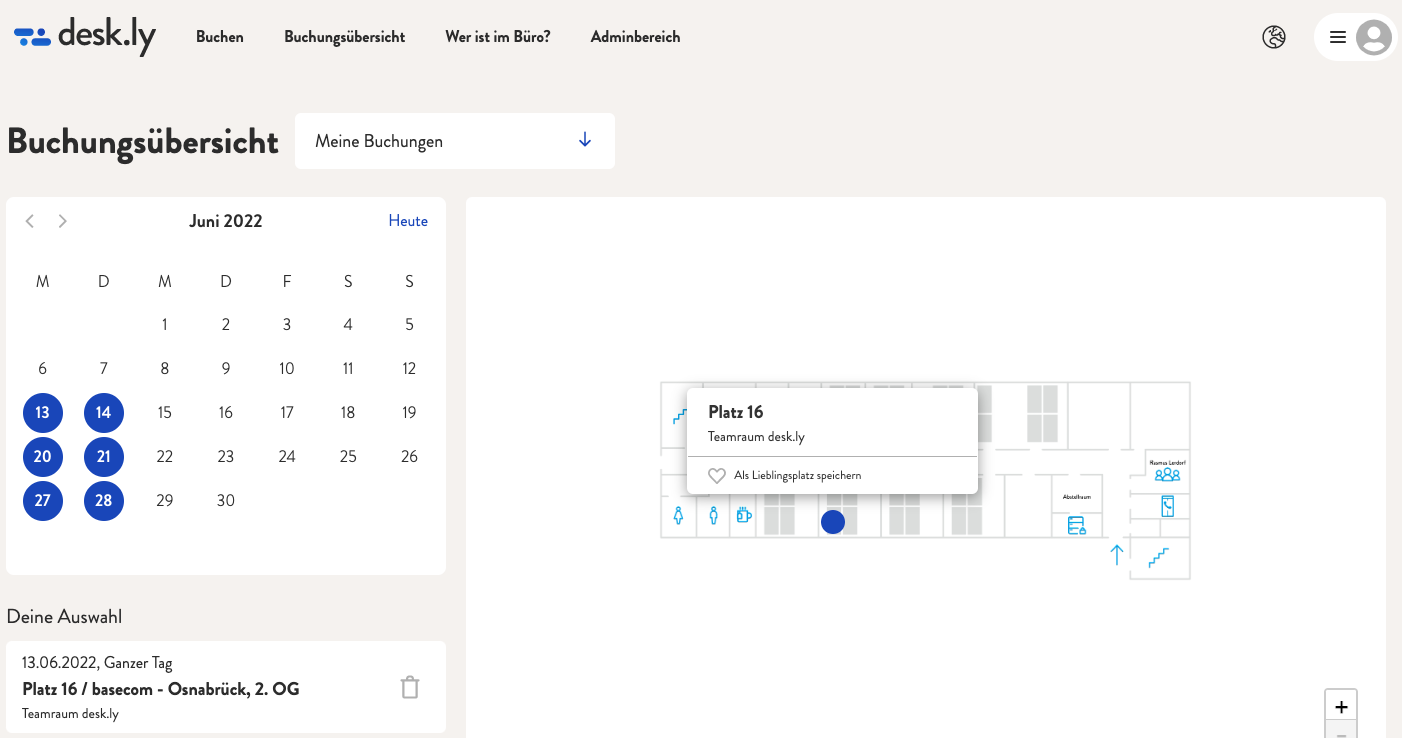The image size is (1402, 738).
Task: Click the coffee mug kitchen icon
Action: coord(744,515)
